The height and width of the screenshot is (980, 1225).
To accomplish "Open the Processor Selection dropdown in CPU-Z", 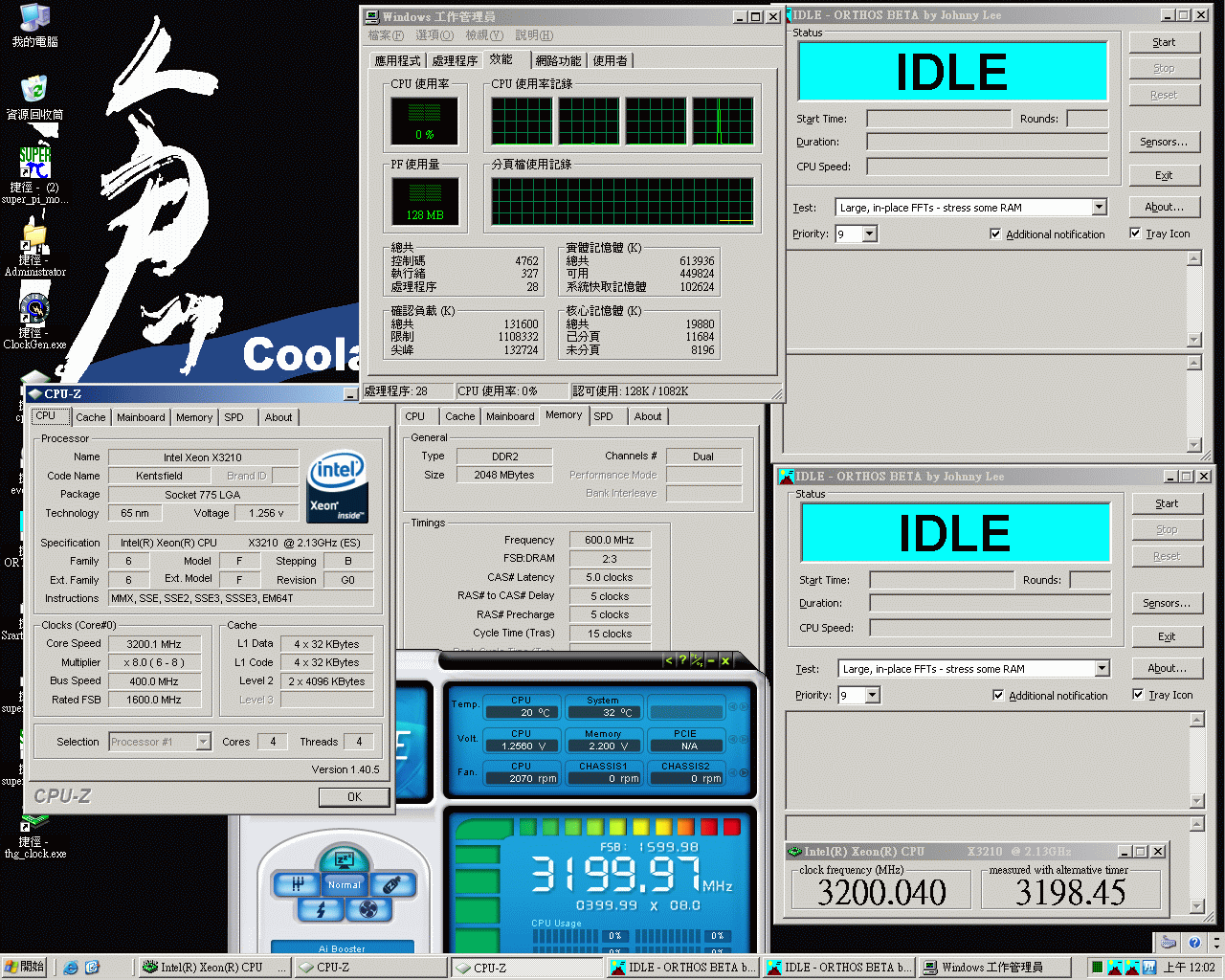I will (x=203, y=742).
